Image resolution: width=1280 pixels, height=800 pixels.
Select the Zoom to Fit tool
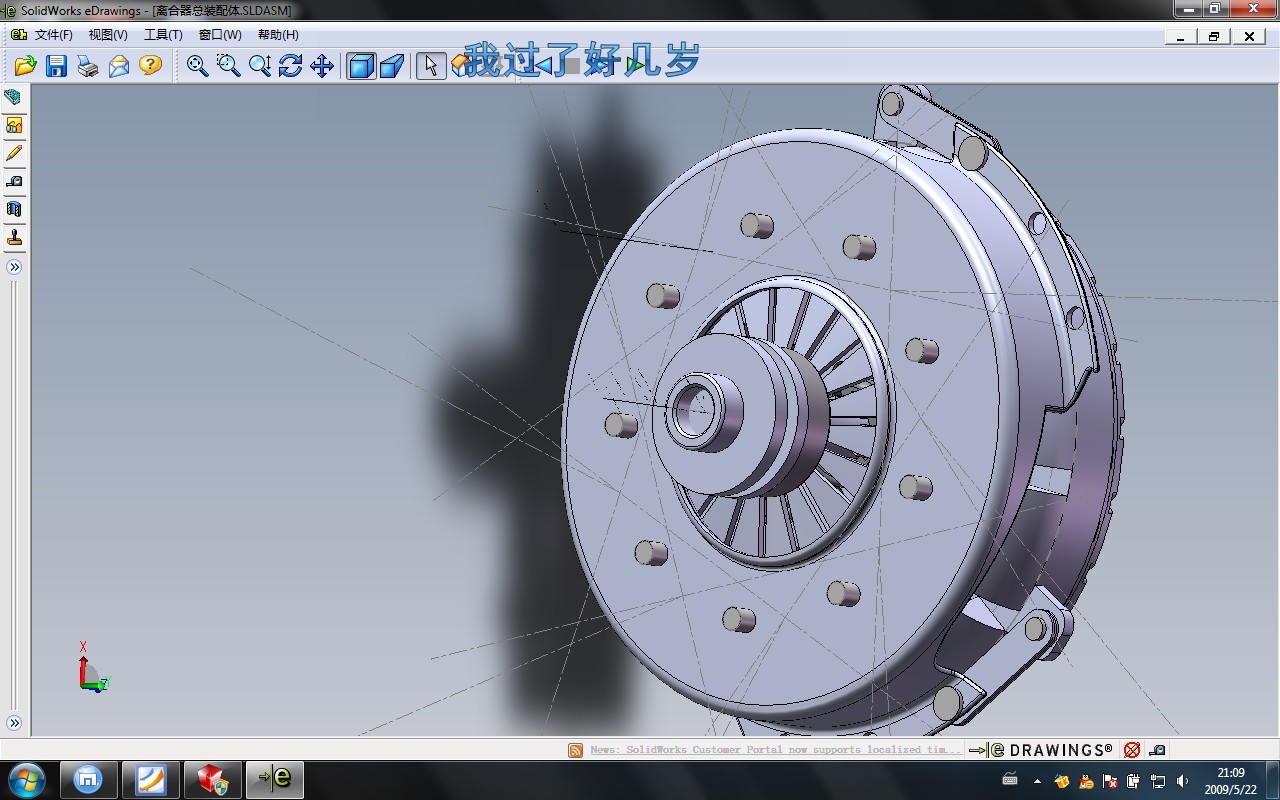tap(197, 66)
